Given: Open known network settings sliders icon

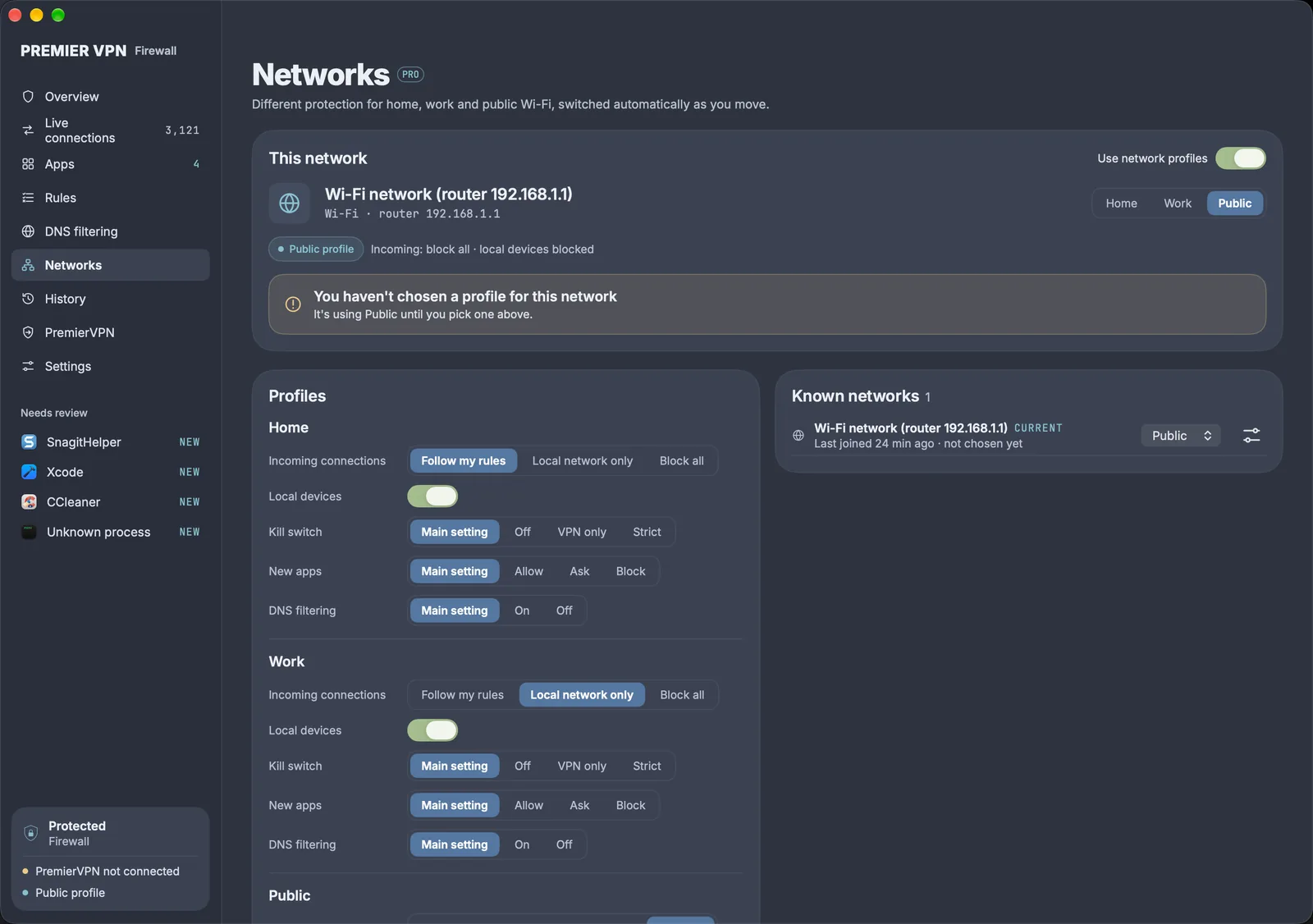Looking at the screenshot, I should point(1251,436).
